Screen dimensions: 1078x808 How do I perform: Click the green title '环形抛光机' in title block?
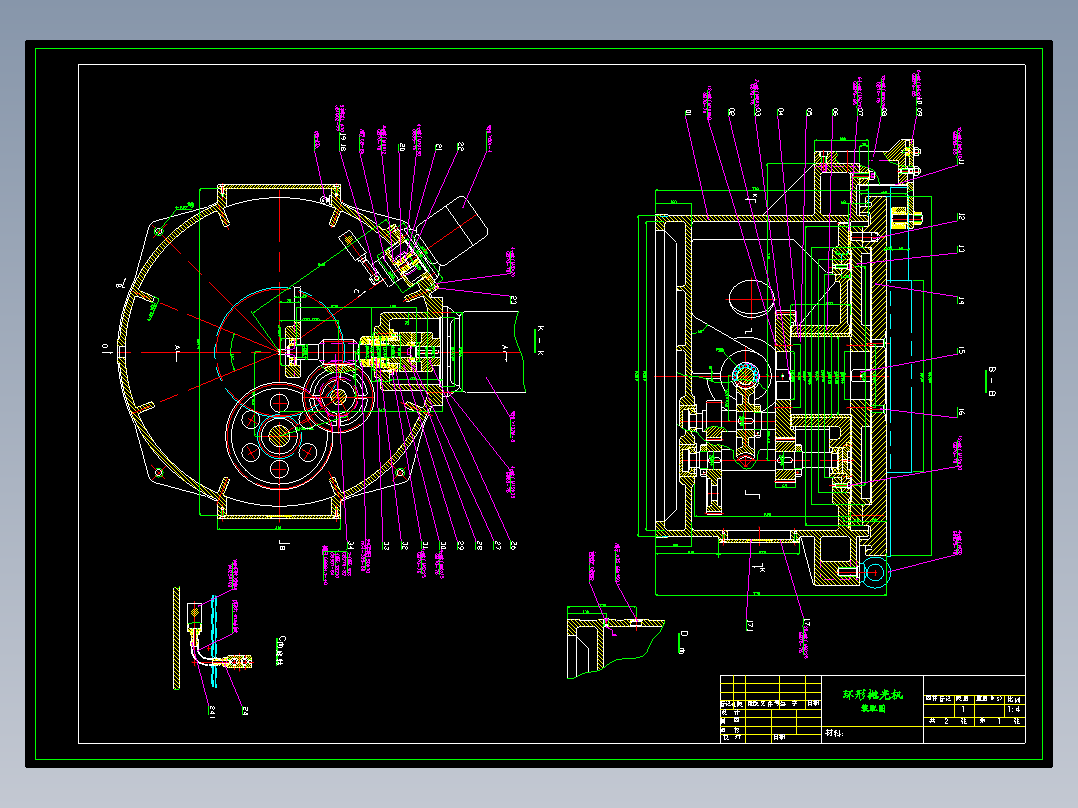(x=872, y=695)
